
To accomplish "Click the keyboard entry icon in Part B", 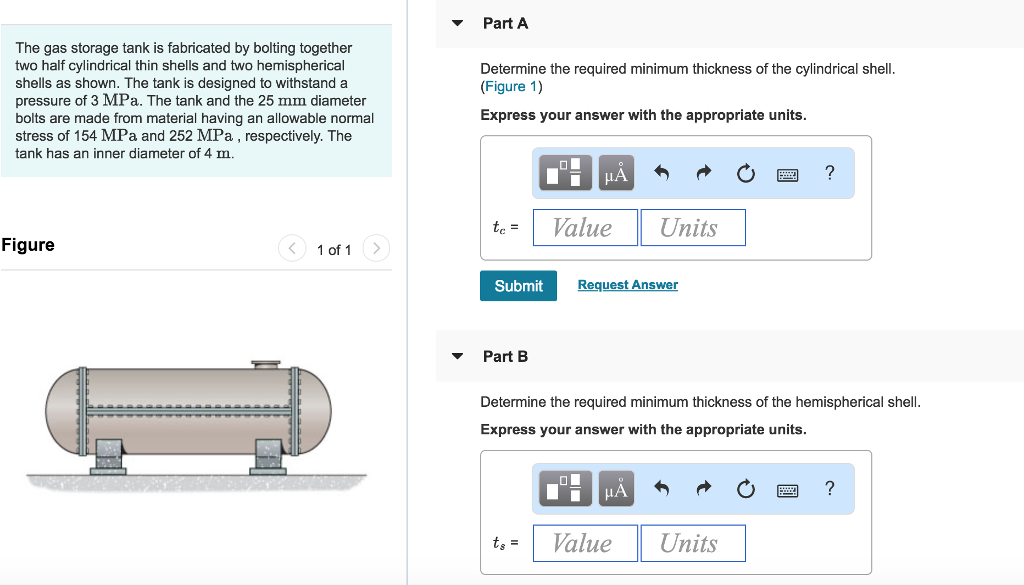I will pyautogui.click(x=787, y=490).
